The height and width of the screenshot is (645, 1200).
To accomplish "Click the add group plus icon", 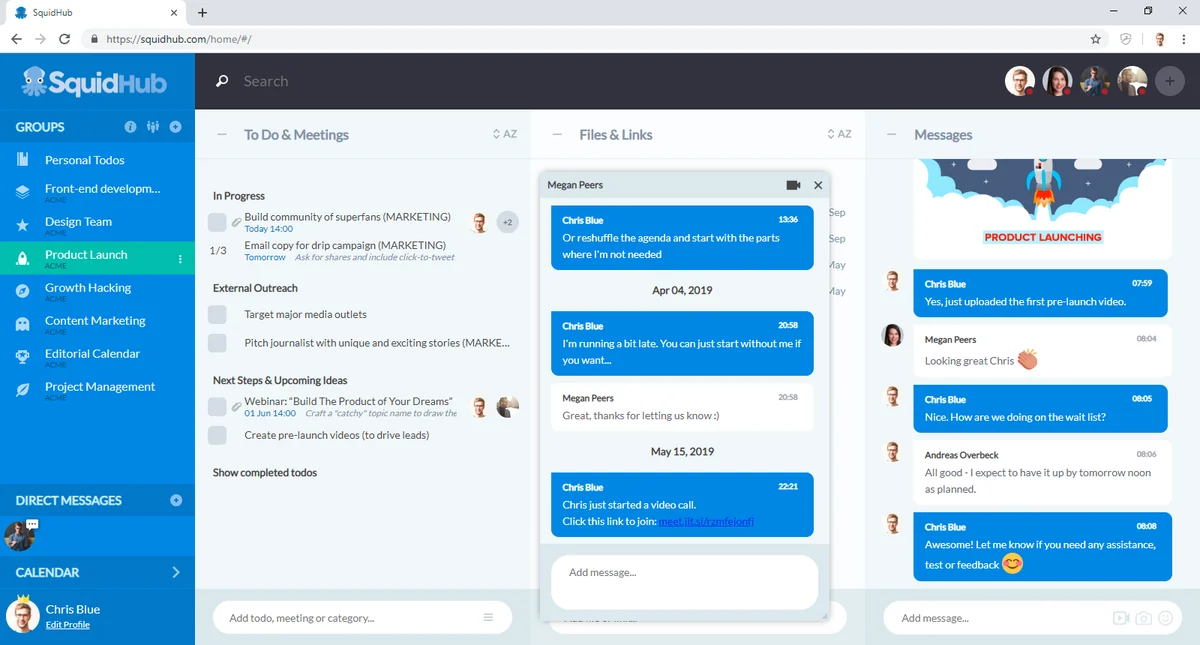I will click(x=176, y=127).
